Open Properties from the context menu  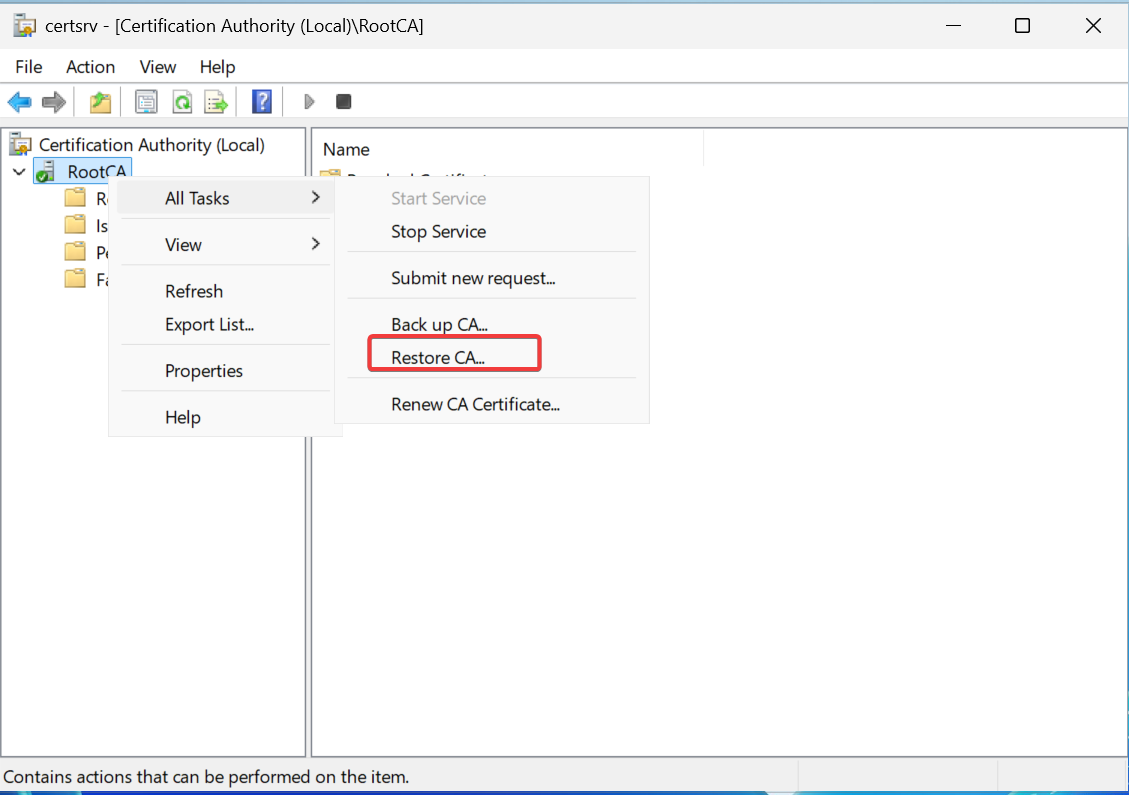(204, 371)
